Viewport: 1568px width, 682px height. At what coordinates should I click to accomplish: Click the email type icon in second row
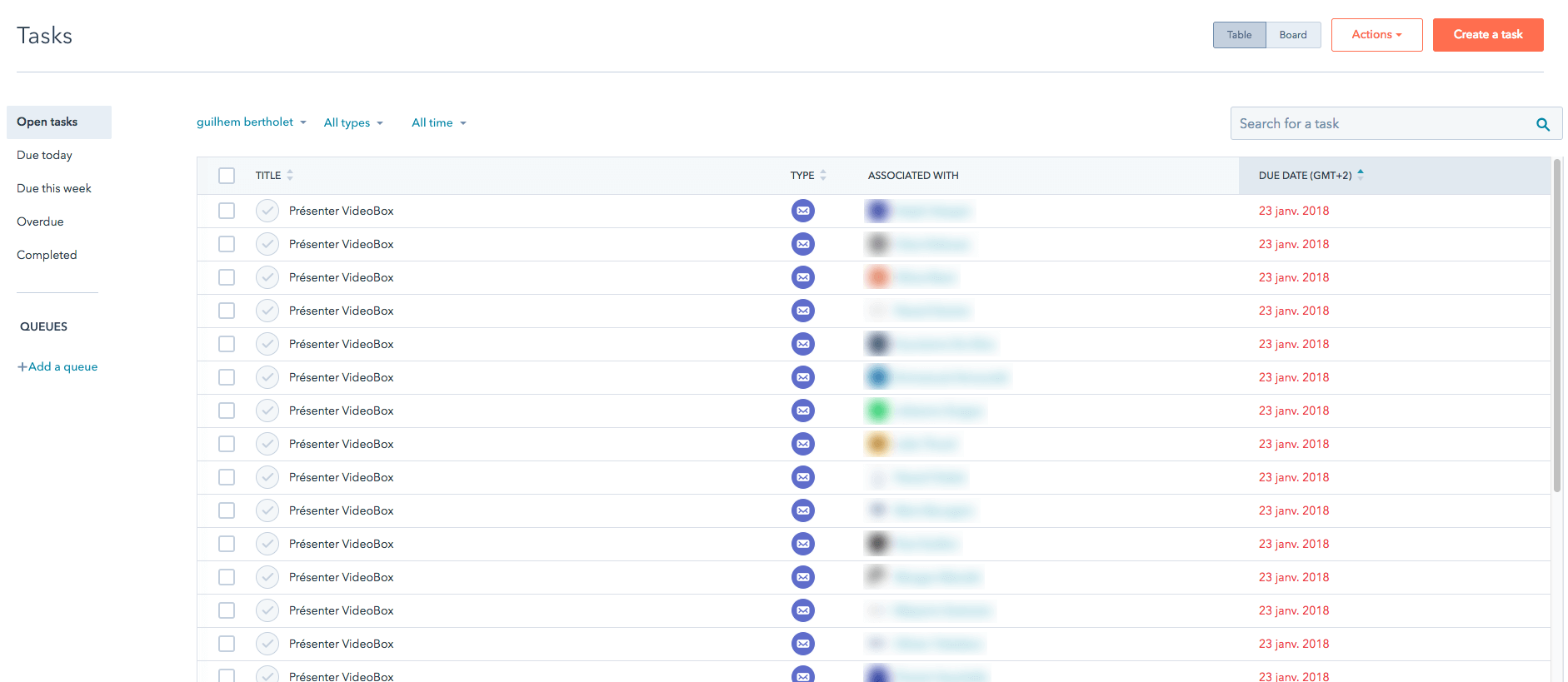(803, 244)
